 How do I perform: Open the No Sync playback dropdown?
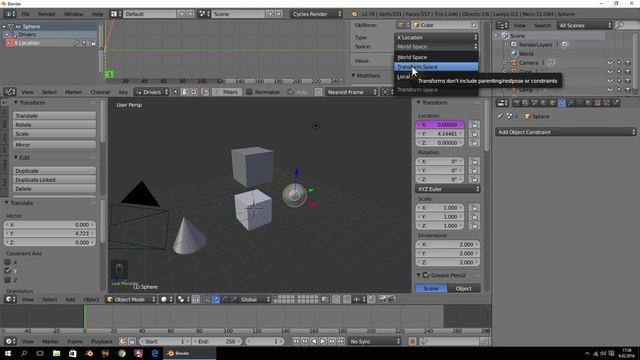[x=374, y=341]
